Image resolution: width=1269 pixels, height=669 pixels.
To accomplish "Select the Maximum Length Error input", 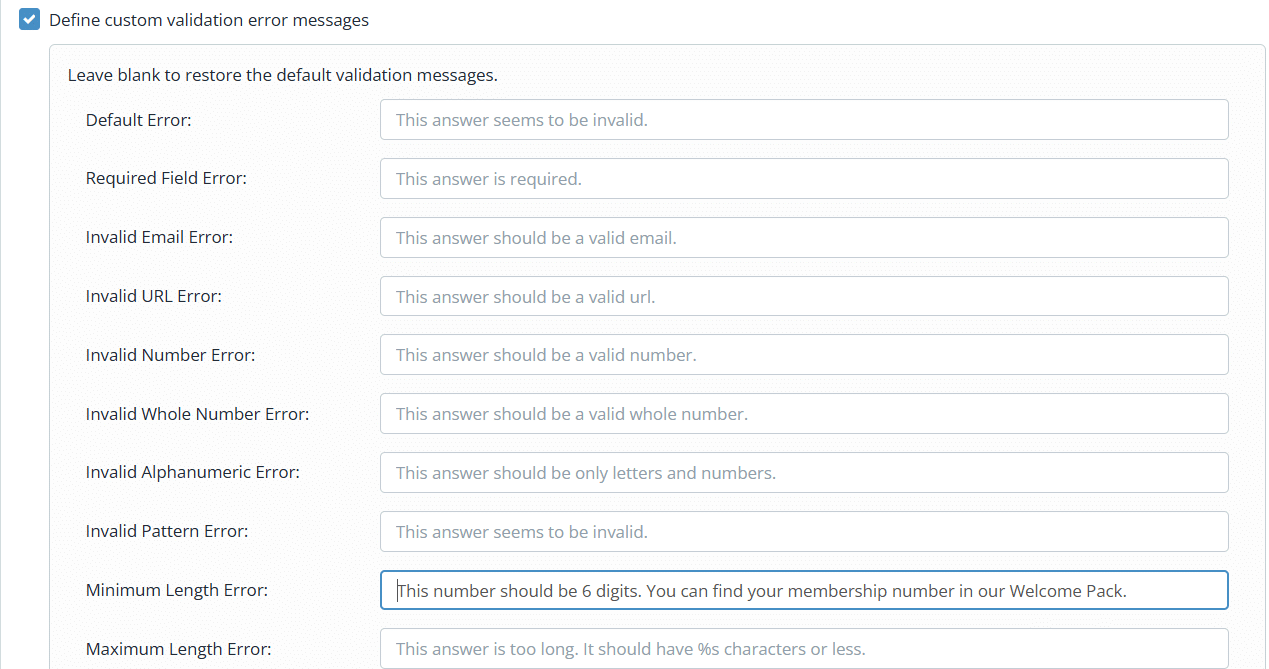I will (x=804, y=648).
